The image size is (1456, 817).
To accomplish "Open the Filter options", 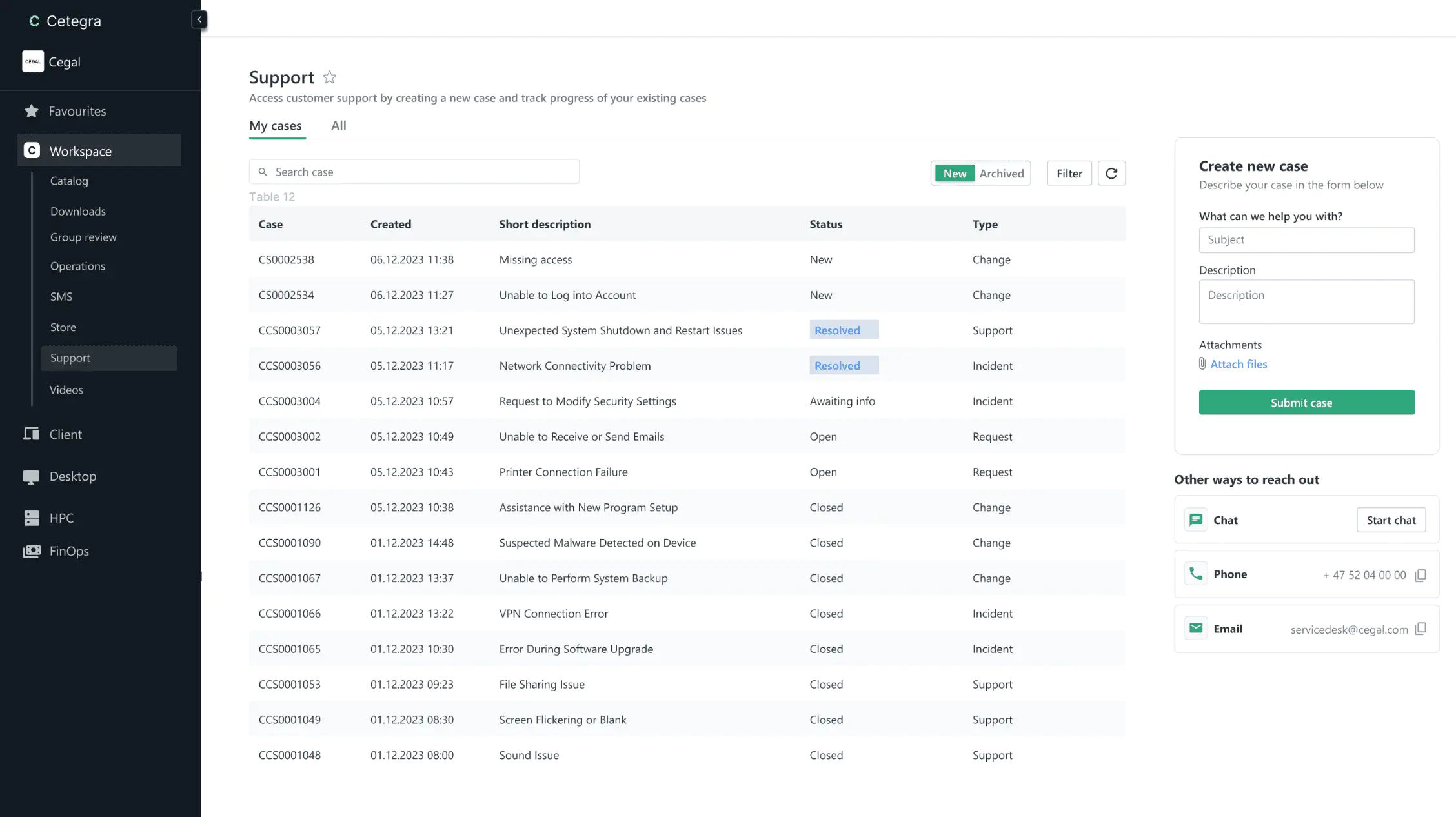I will pyautogui.click(x=1069, y=173).
